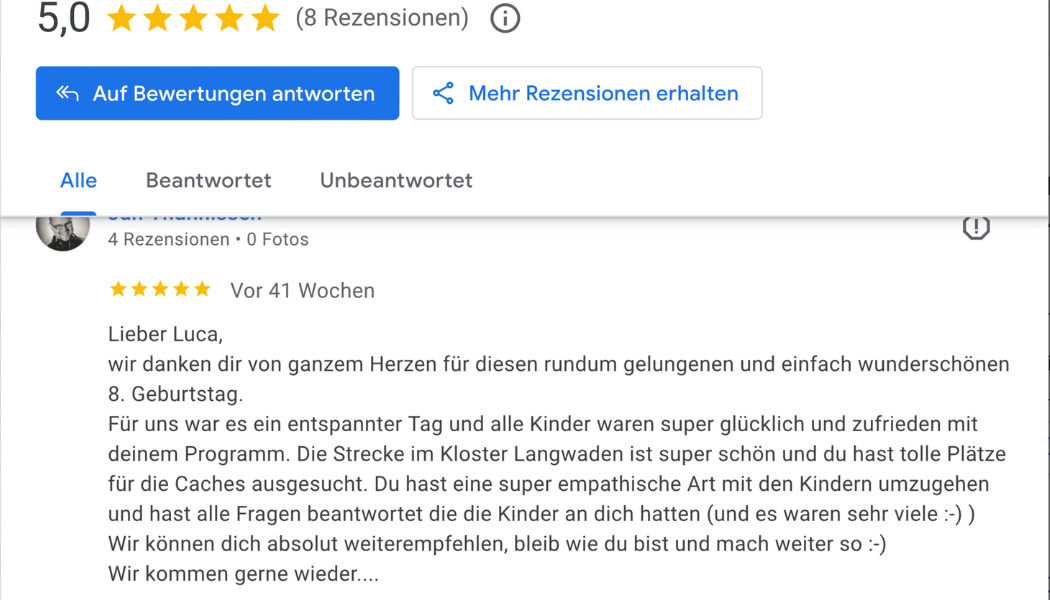This screenshot has height=600, width=1050.
Task: Open the partially hidden reviewer name link
Action: (x=185, y=219)
